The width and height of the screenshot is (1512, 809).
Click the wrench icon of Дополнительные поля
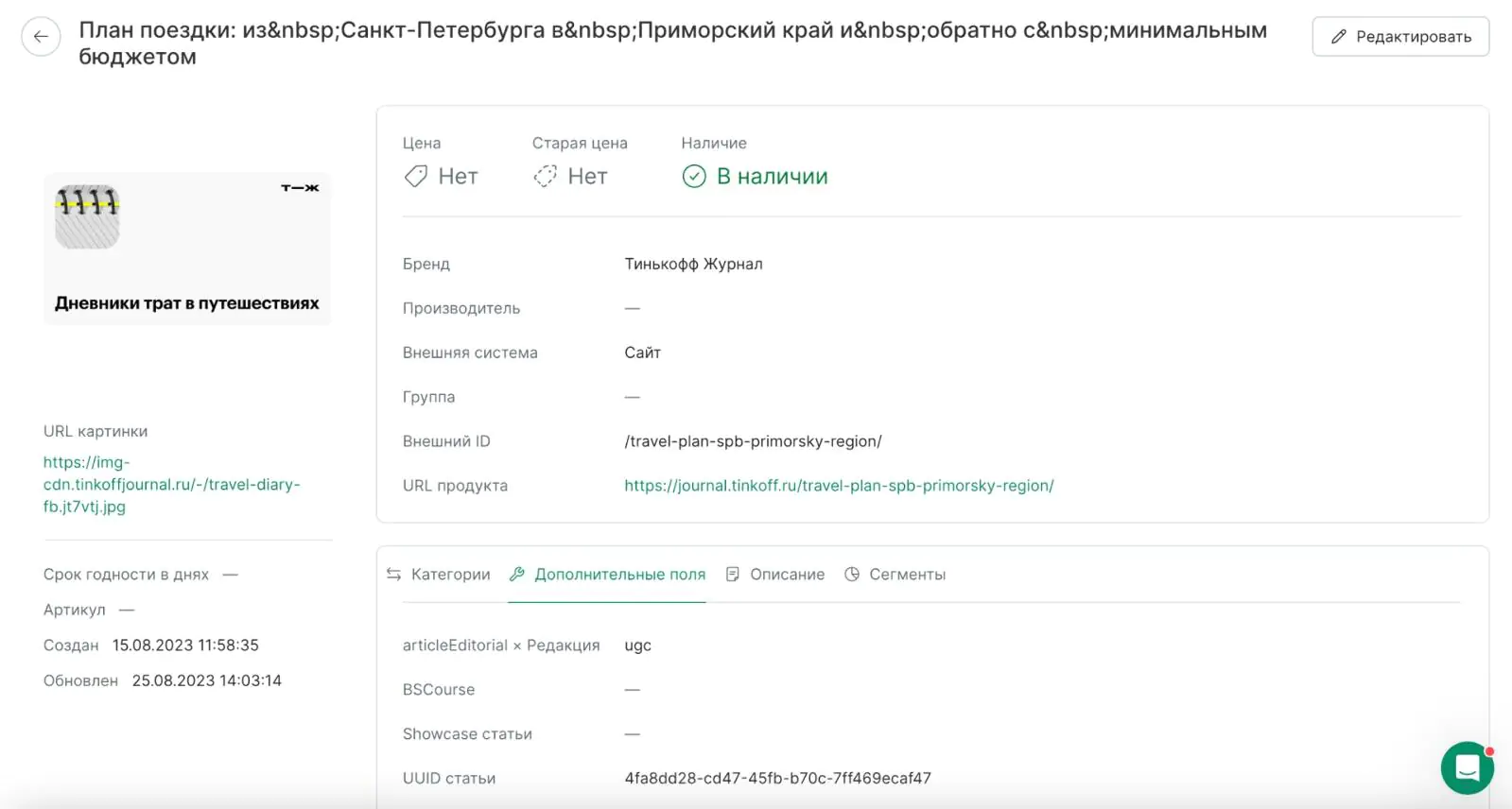pyautogui.click(x=517, y=575)
